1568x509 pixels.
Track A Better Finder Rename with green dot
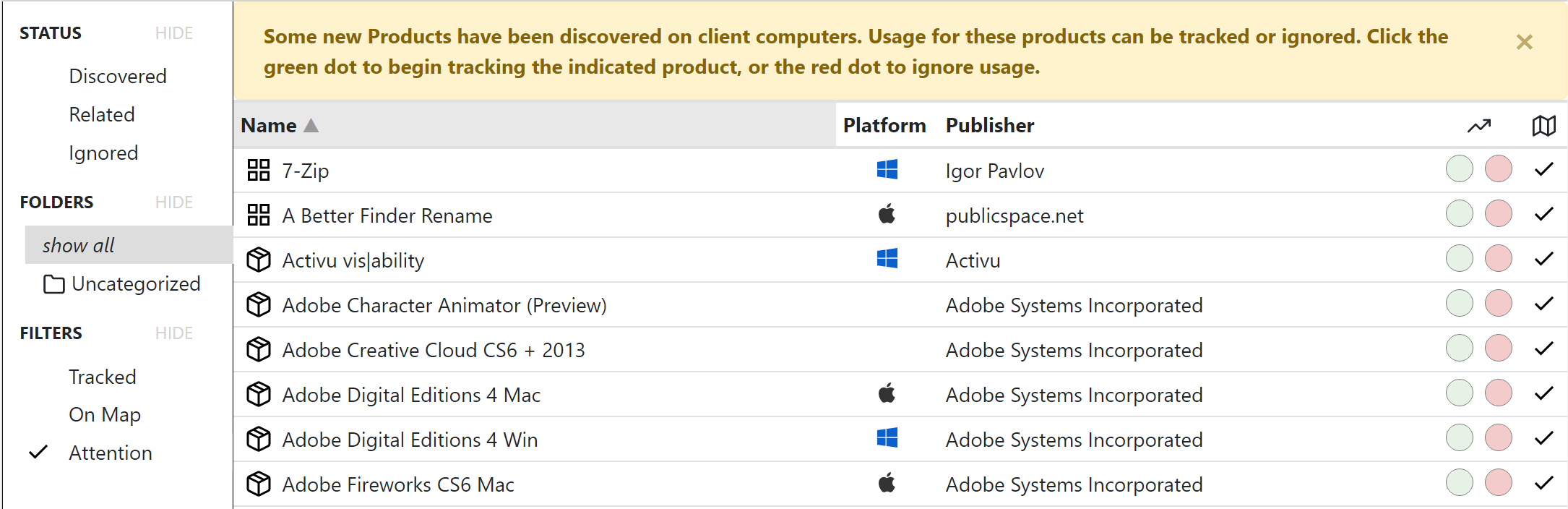pyautogui.click(x=1460, y=214)
